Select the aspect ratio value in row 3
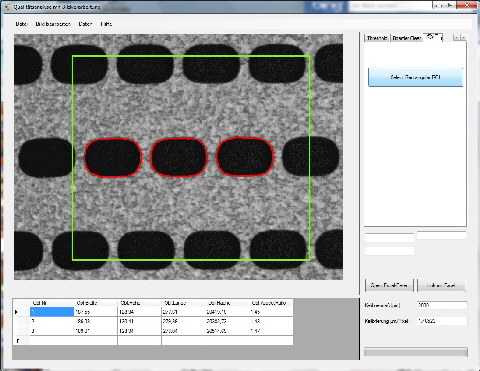 (271, 331)
